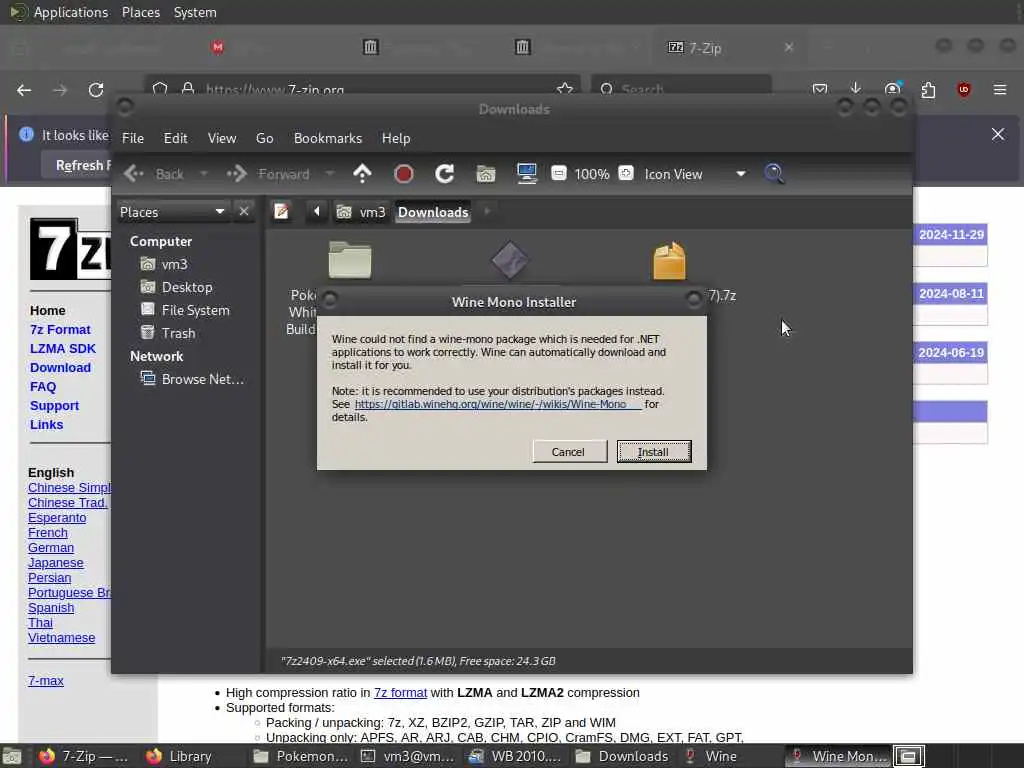Open Go menu in file manager

coord(264,138)
